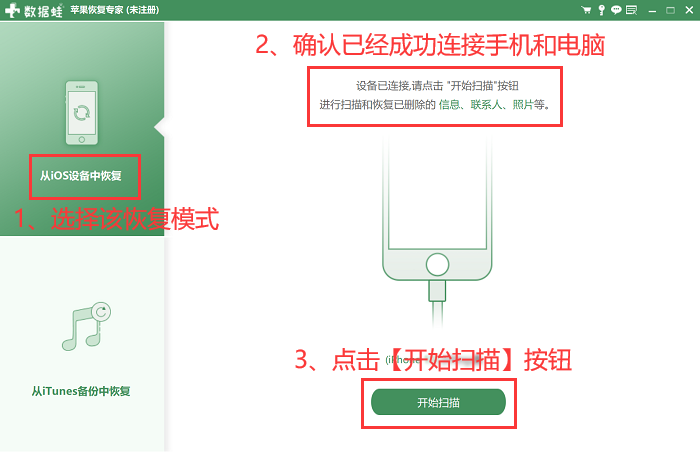The width and height of the screenshot is (700, 452).
Task: Minimize the application window
Action: (652, 10)
